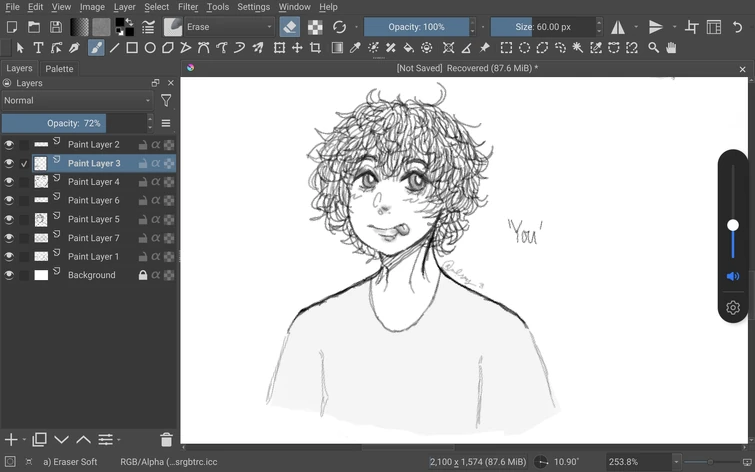The image size is (755, 472).
Task: Open the Normal blending mode dropdown
Action: pyautogui.click(x=77, y=100)
